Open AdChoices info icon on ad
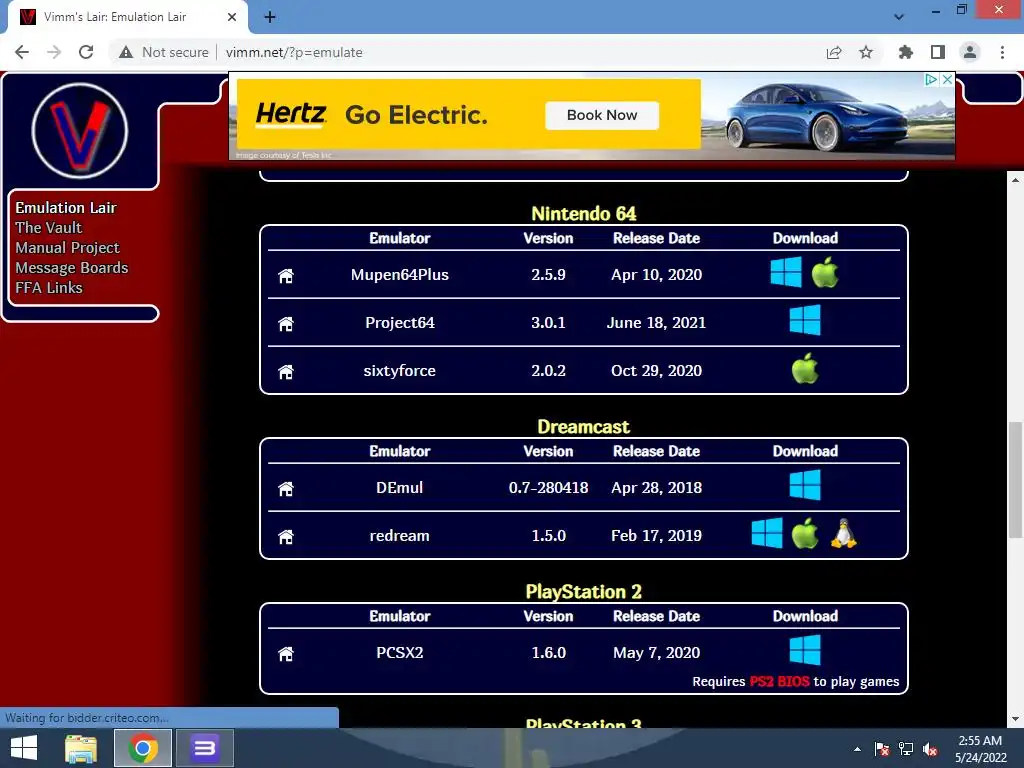 pos(931,80)
